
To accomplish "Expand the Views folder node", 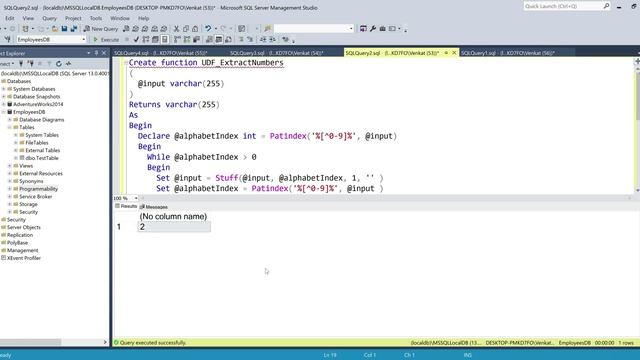I will pyautogui.click(x=10, y=166).
